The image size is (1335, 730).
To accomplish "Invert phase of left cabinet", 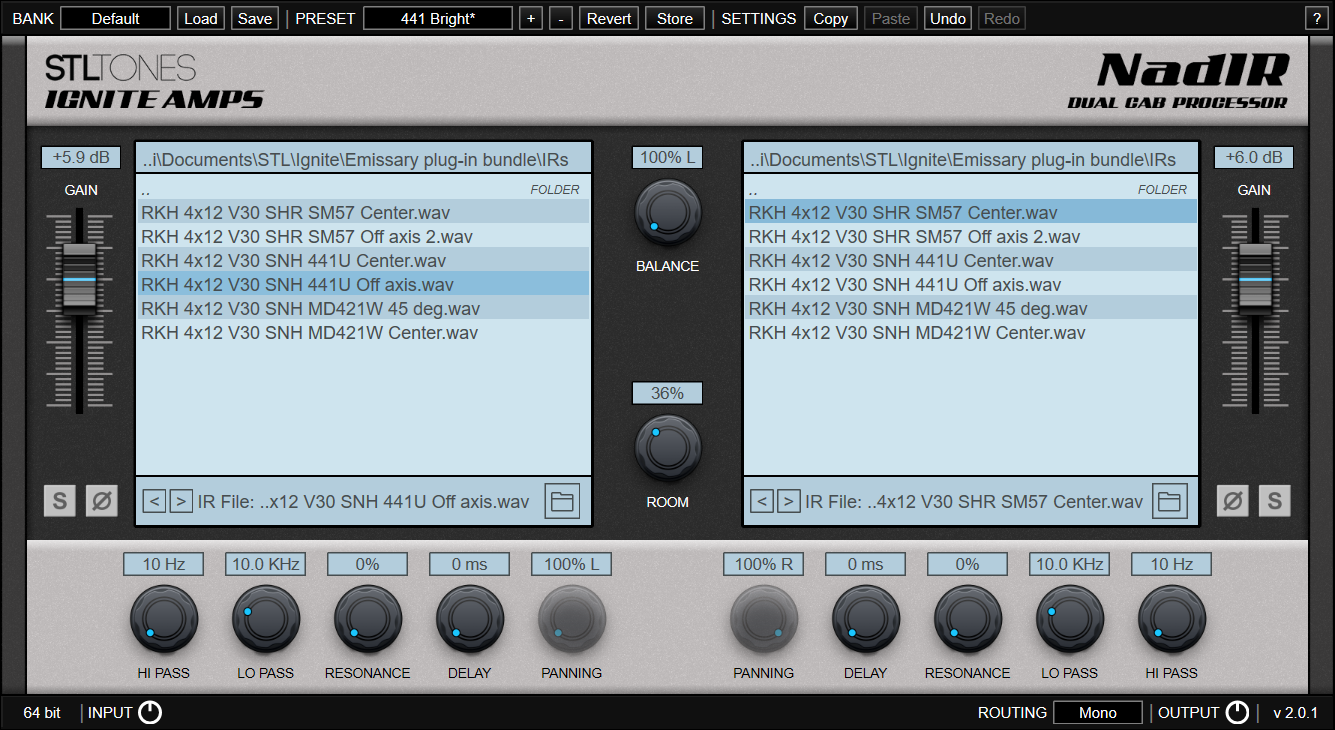I will click(101, 500).
